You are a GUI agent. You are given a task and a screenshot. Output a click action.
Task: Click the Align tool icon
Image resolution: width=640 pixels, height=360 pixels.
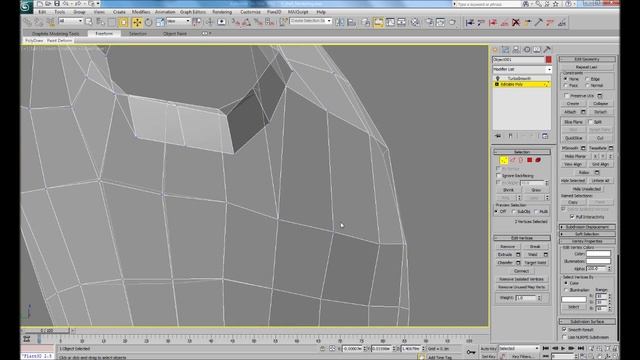click(351, 22)
